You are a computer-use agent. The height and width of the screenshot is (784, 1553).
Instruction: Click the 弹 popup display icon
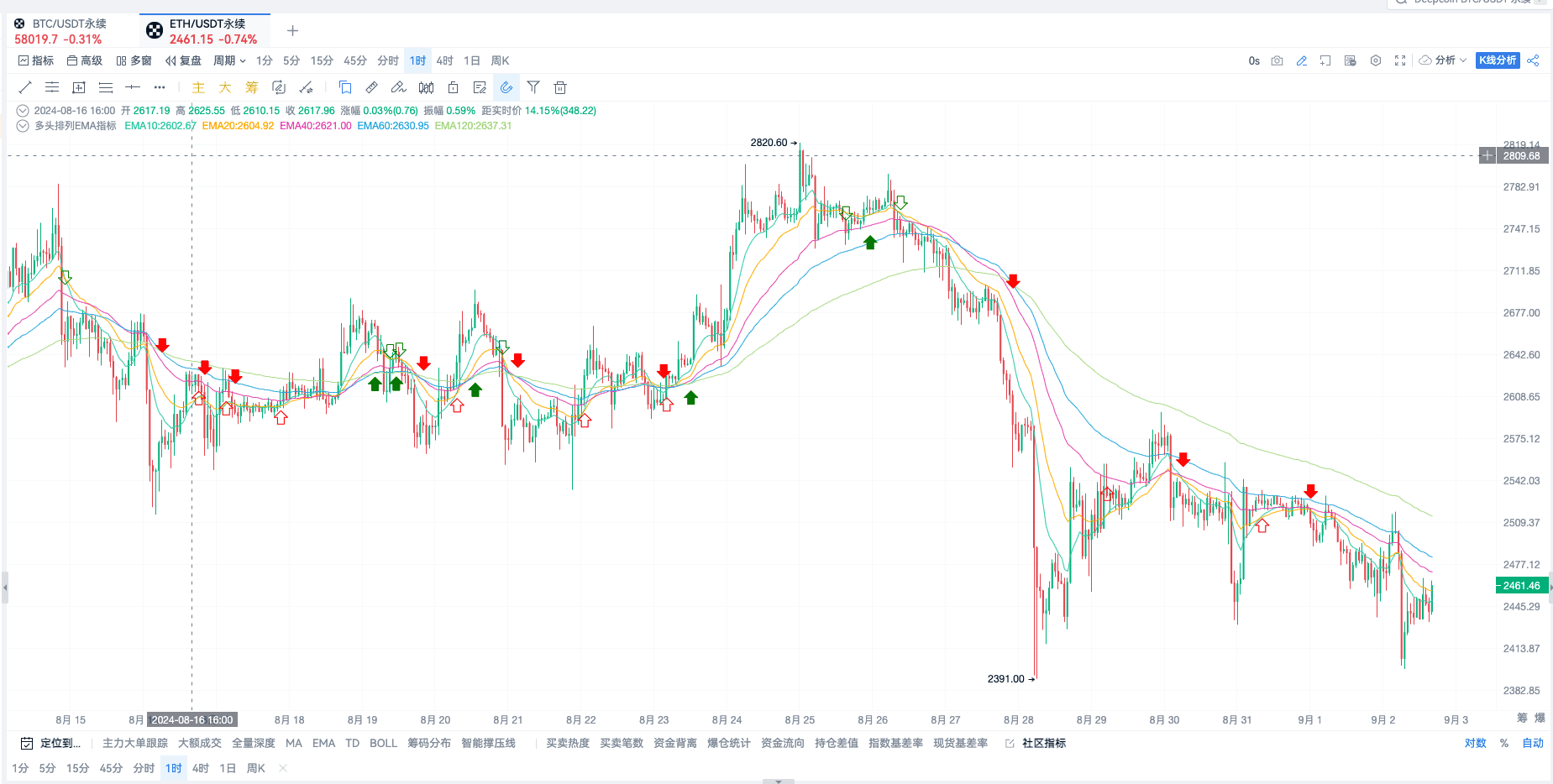click(1350, 60)
